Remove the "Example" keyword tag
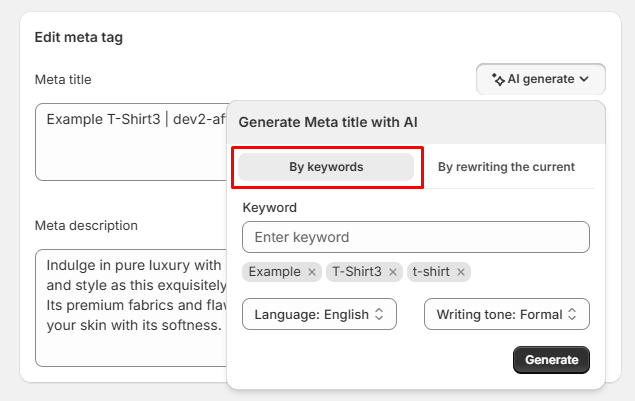Screen dimensions: 635x401 click(312, 272)
